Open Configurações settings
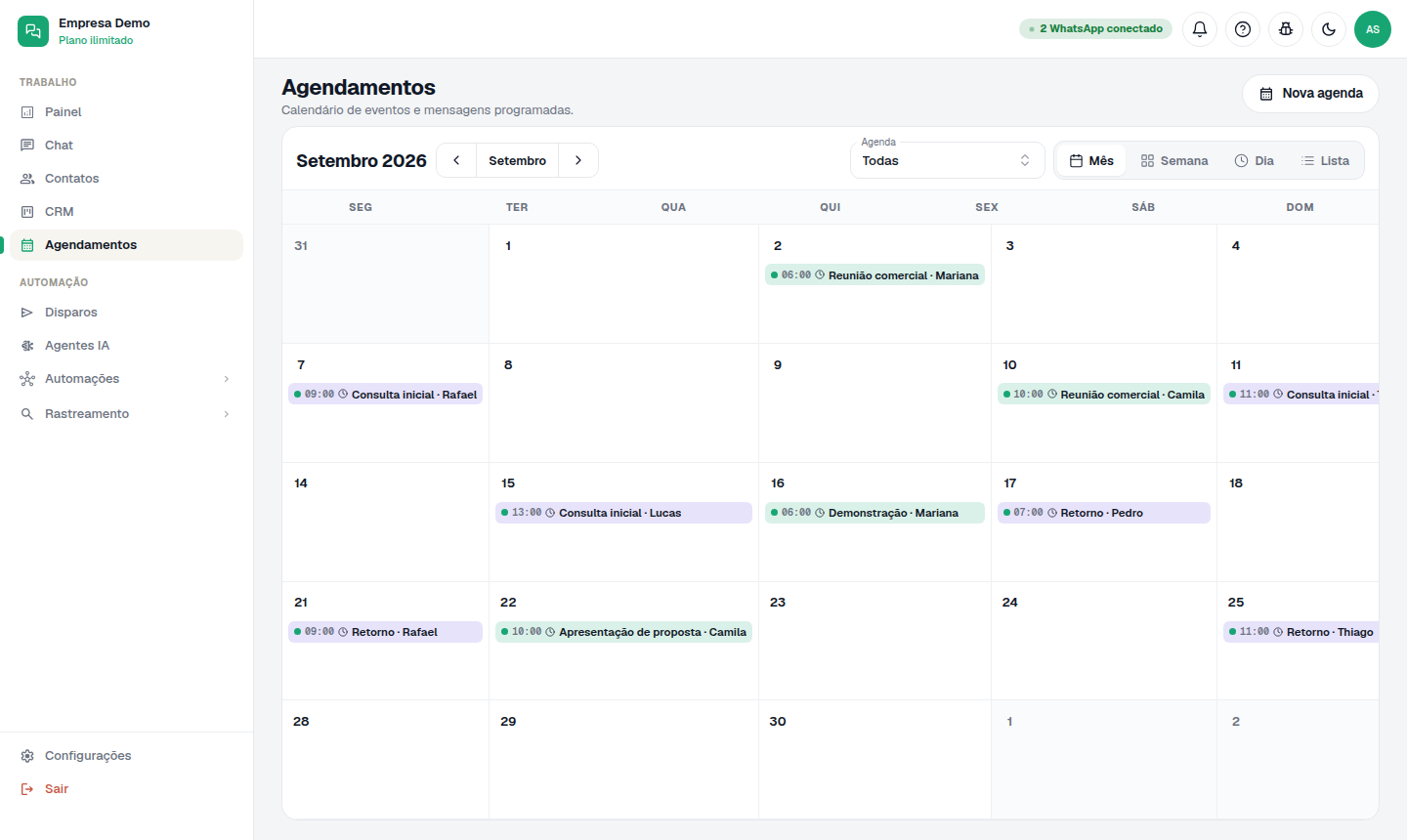 pyautogui.click(x=127, y=756)
